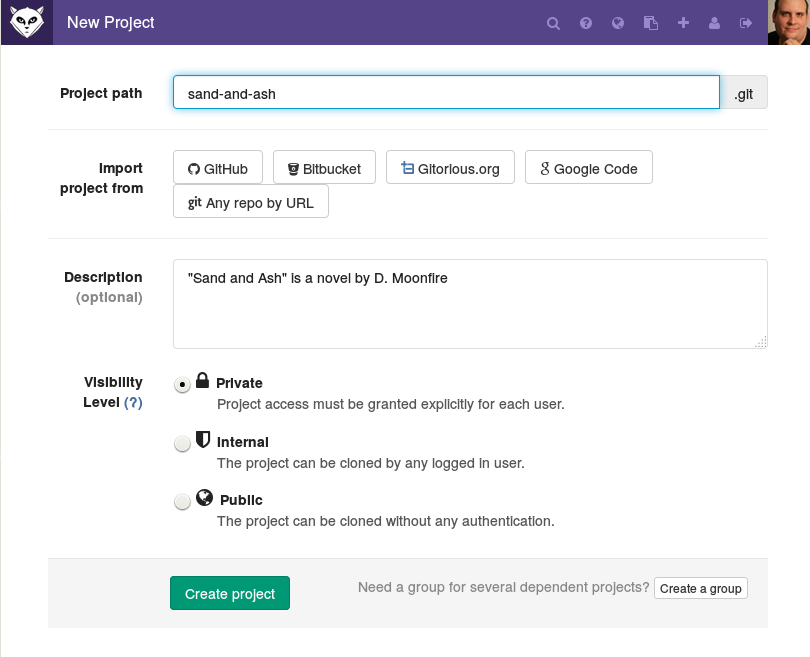
Task: Import project from Gitorious.org
Action: [x=450, y=167]
